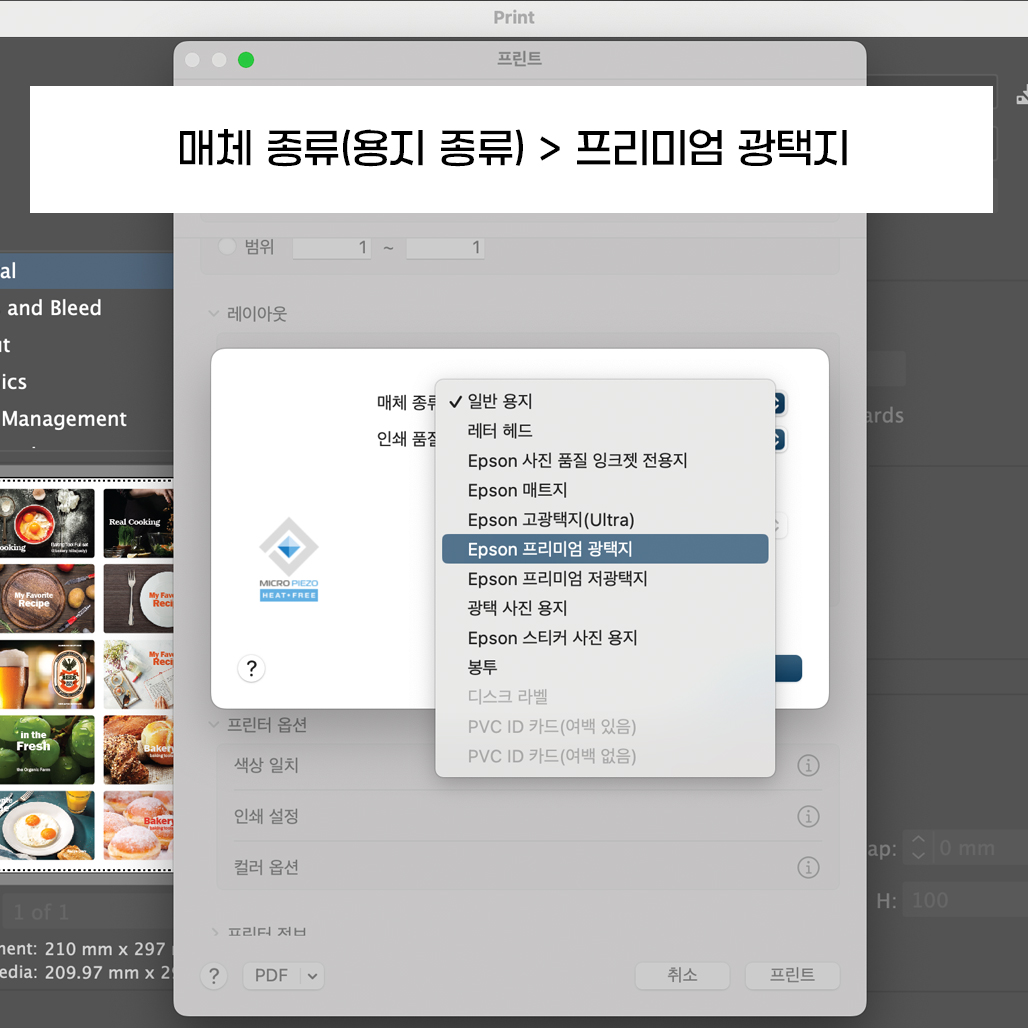Collapse the 프린터 옵션 section

214,724
